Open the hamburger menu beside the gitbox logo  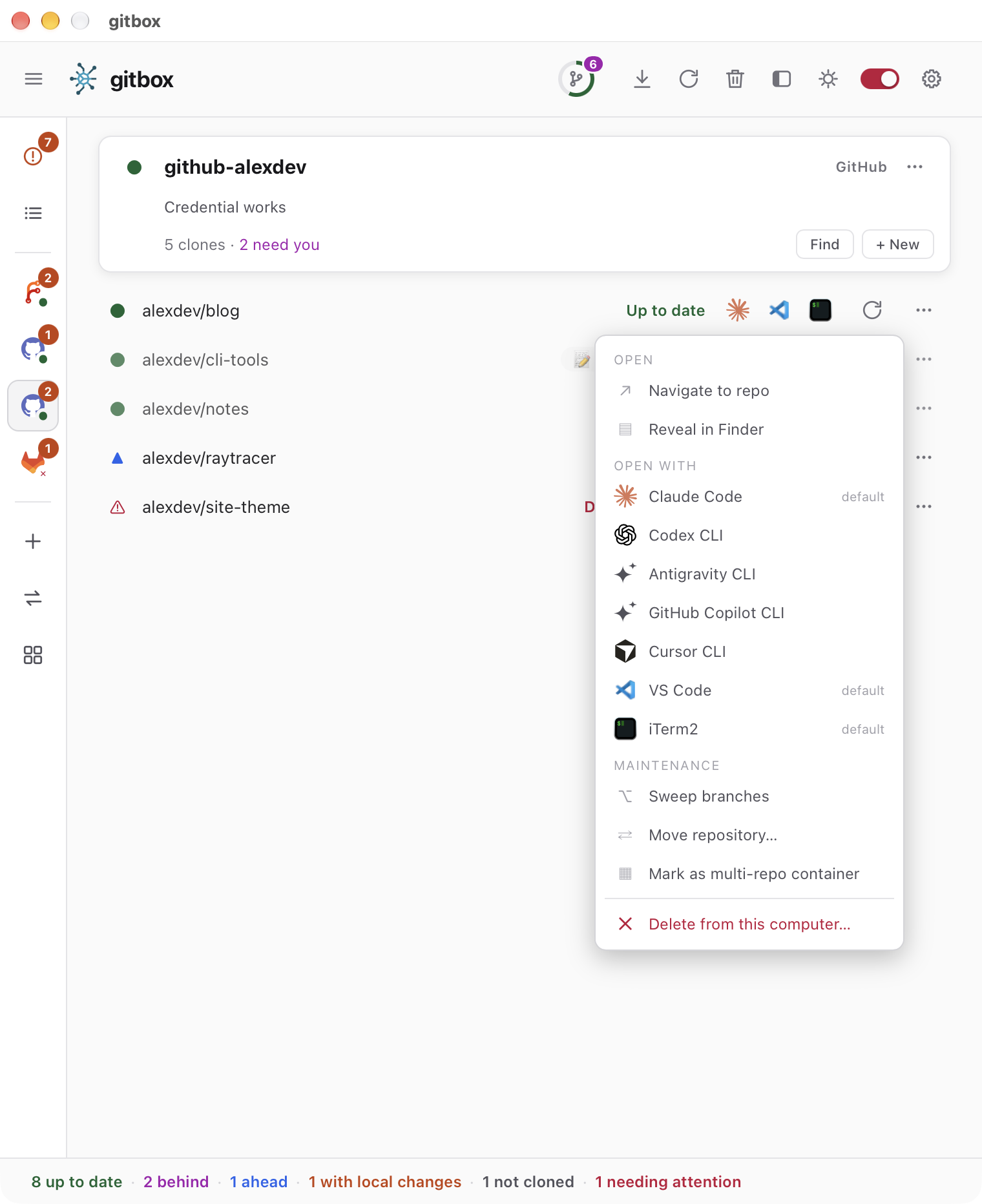point(34,79)
